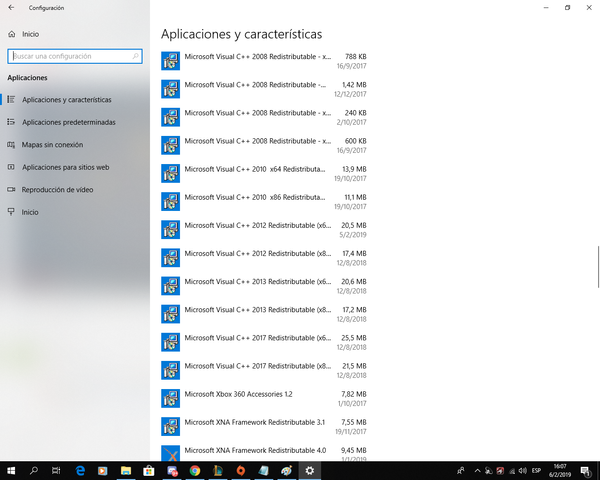600x480 pixels.
Task: Click icon of Visual C++ 2008 row sized 240 KB
Action: point(170,117)
